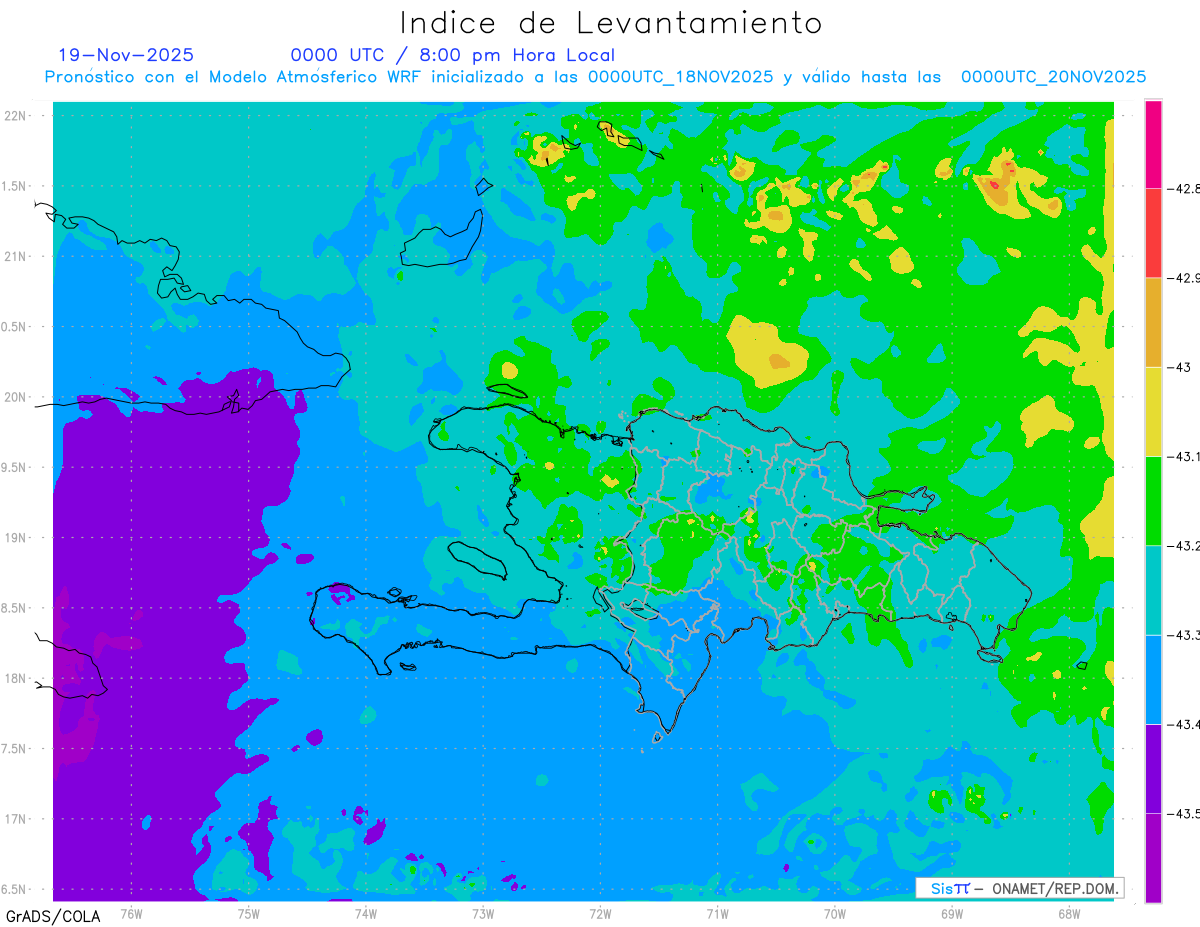Click the '70W' longitude label
Screen dimensions: 1200x927
835,913
